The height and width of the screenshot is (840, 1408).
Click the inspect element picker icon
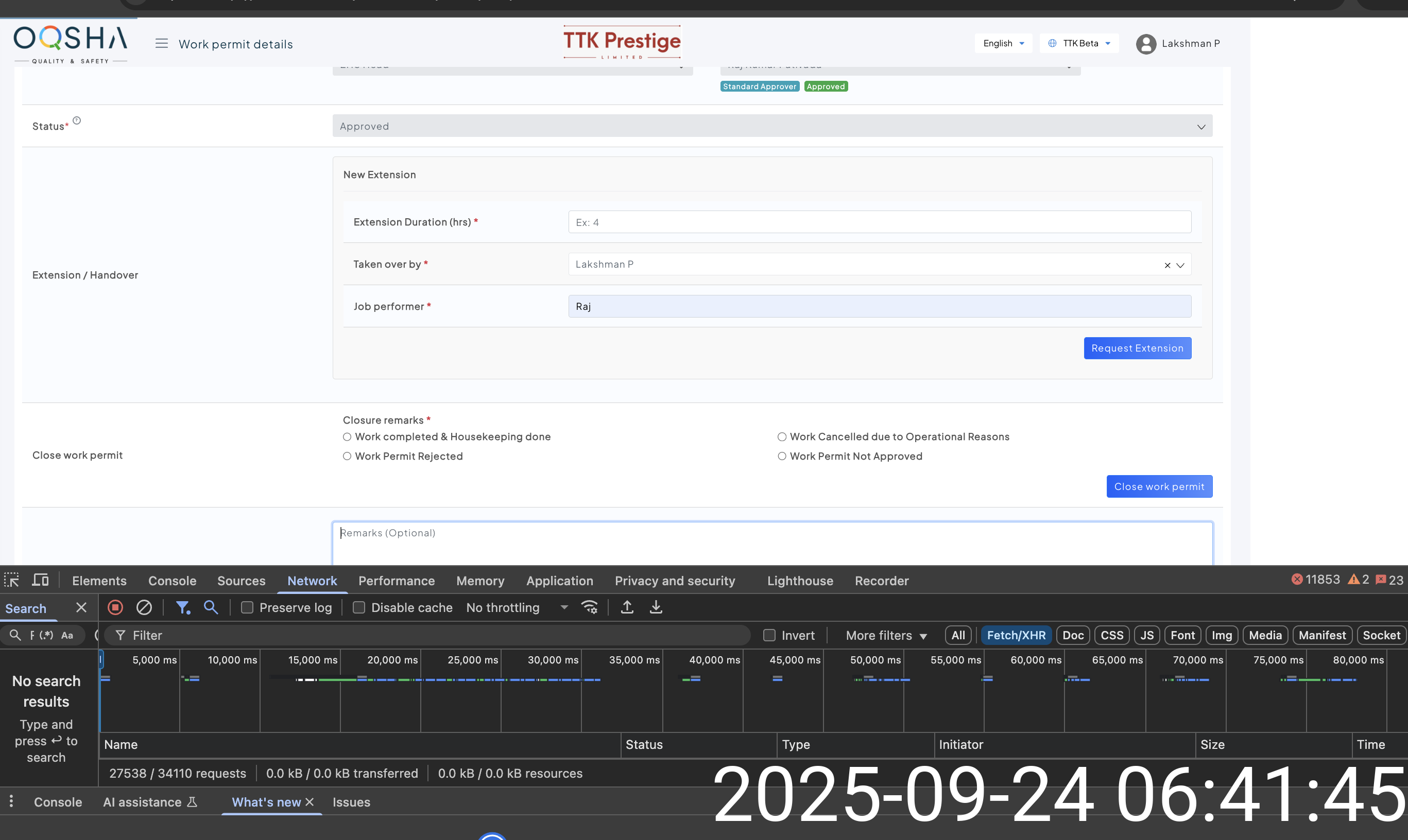click(11, 580)
